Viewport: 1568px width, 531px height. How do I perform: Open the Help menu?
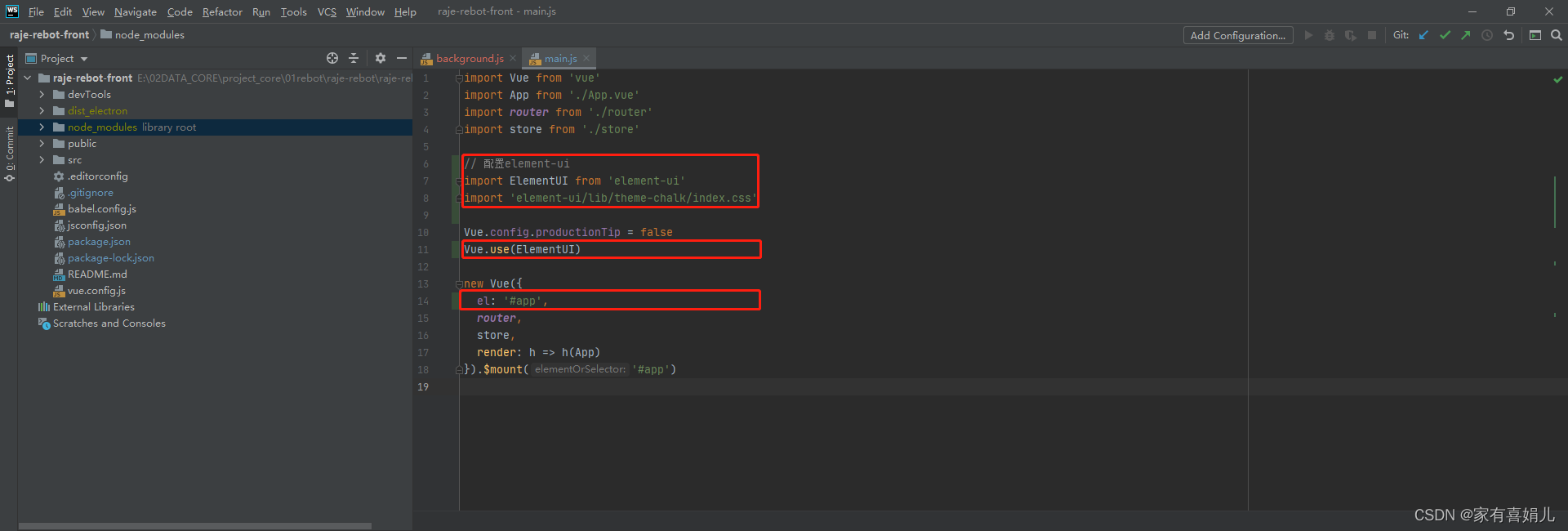point(405,11)
